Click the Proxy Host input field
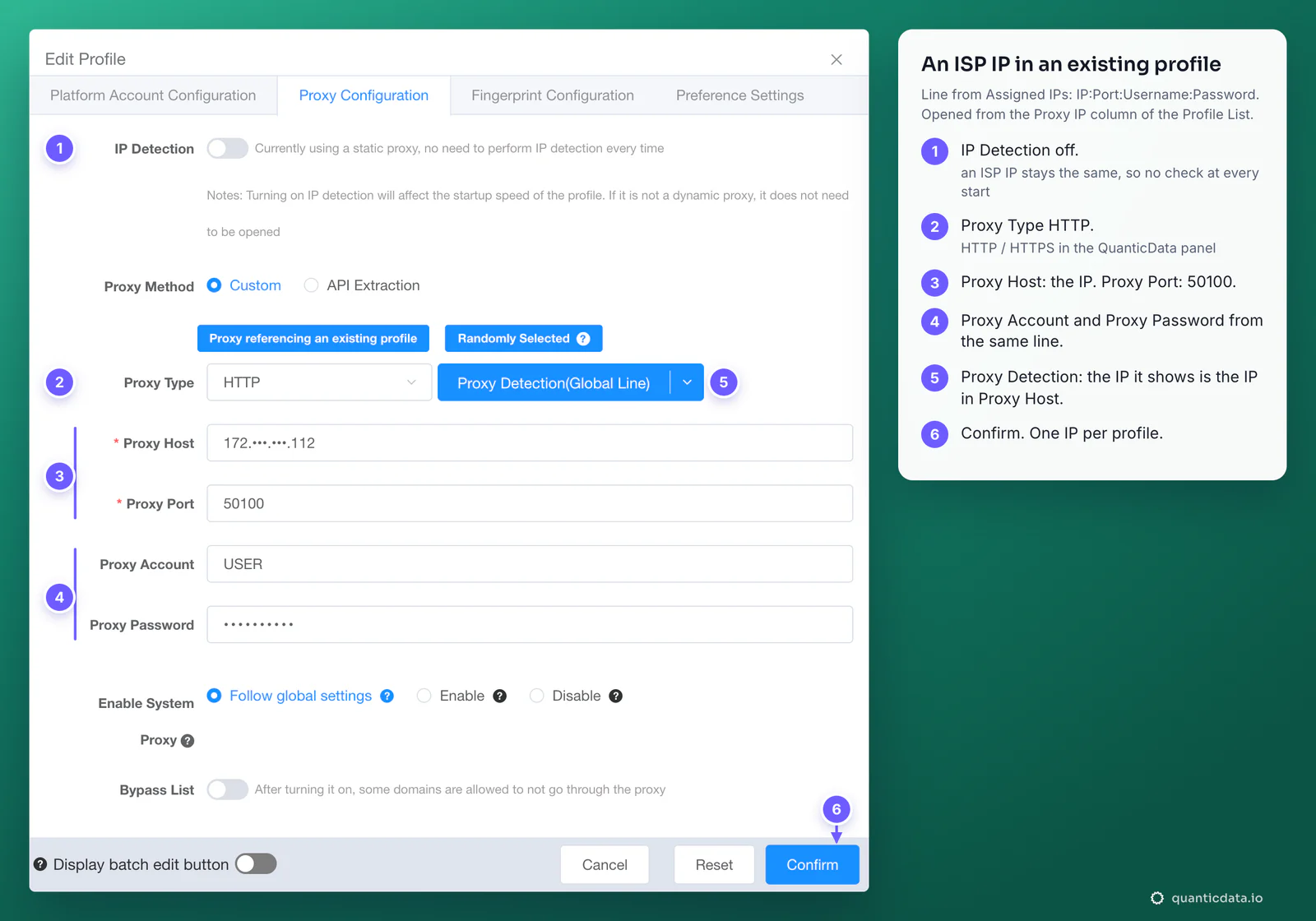Image resolution: width=1316 pixels, height=921 pixels. [530, 443]
